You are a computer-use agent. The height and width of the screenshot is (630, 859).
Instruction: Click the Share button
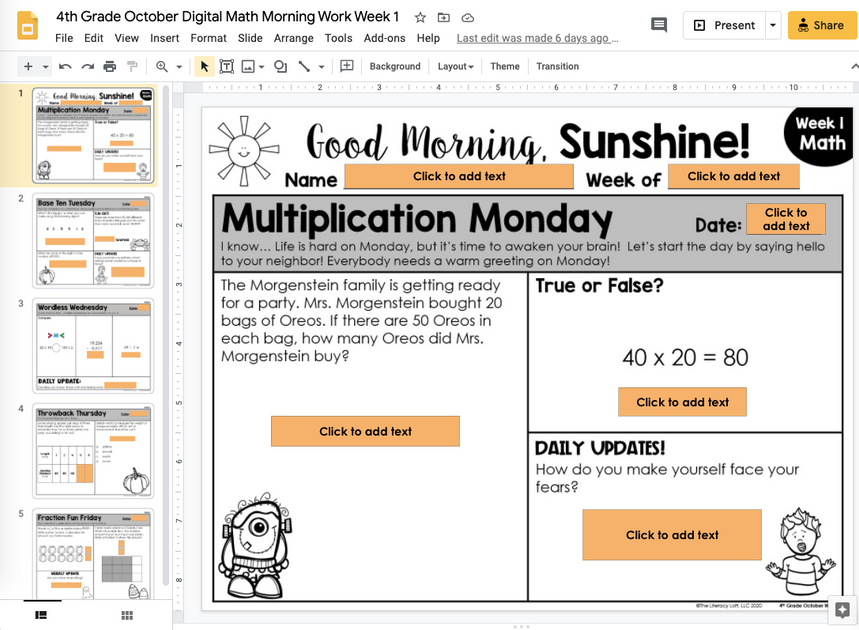pos(821,25)
